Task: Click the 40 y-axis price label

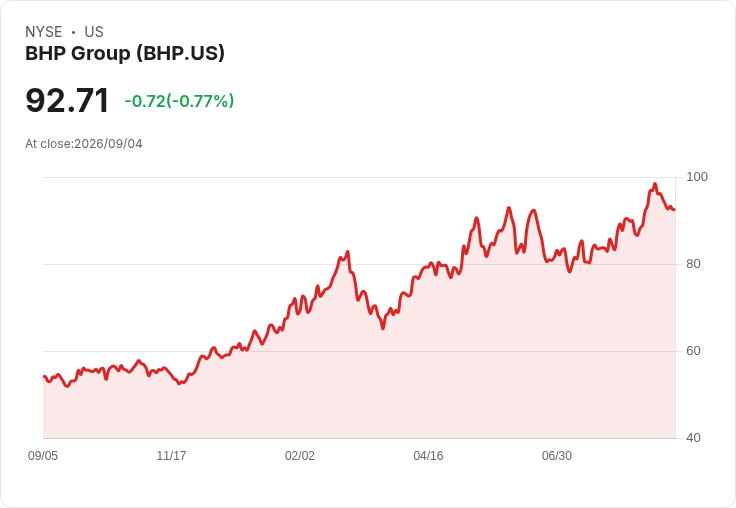Action: coord(693,438)
